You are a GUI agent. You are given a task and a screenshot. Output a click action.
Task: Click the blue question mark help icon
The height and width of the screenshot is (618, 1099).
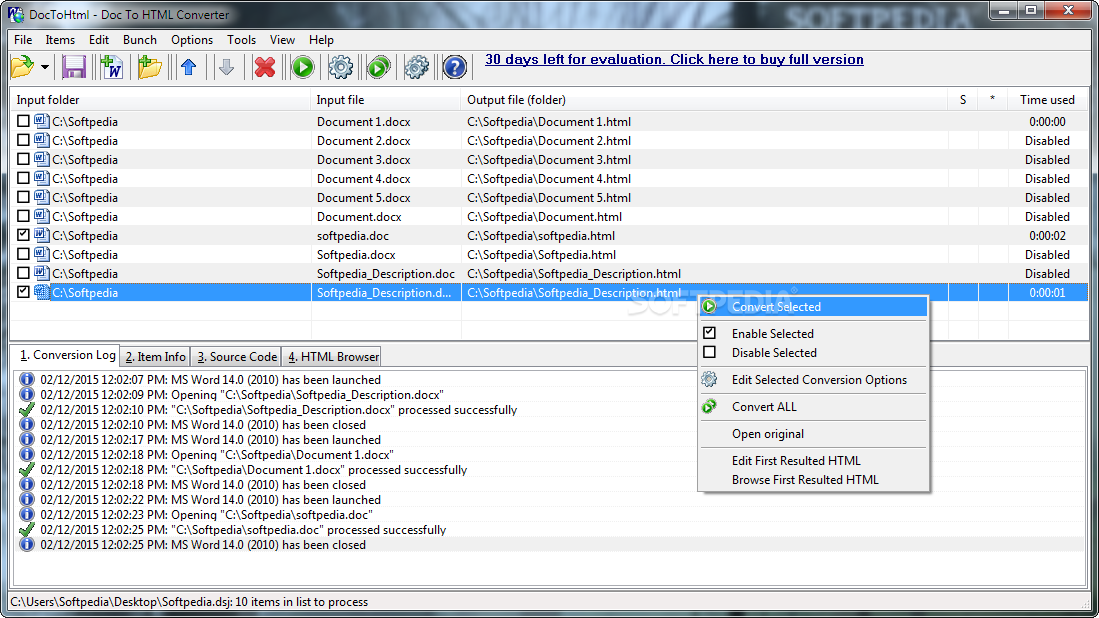pos(454,67)
